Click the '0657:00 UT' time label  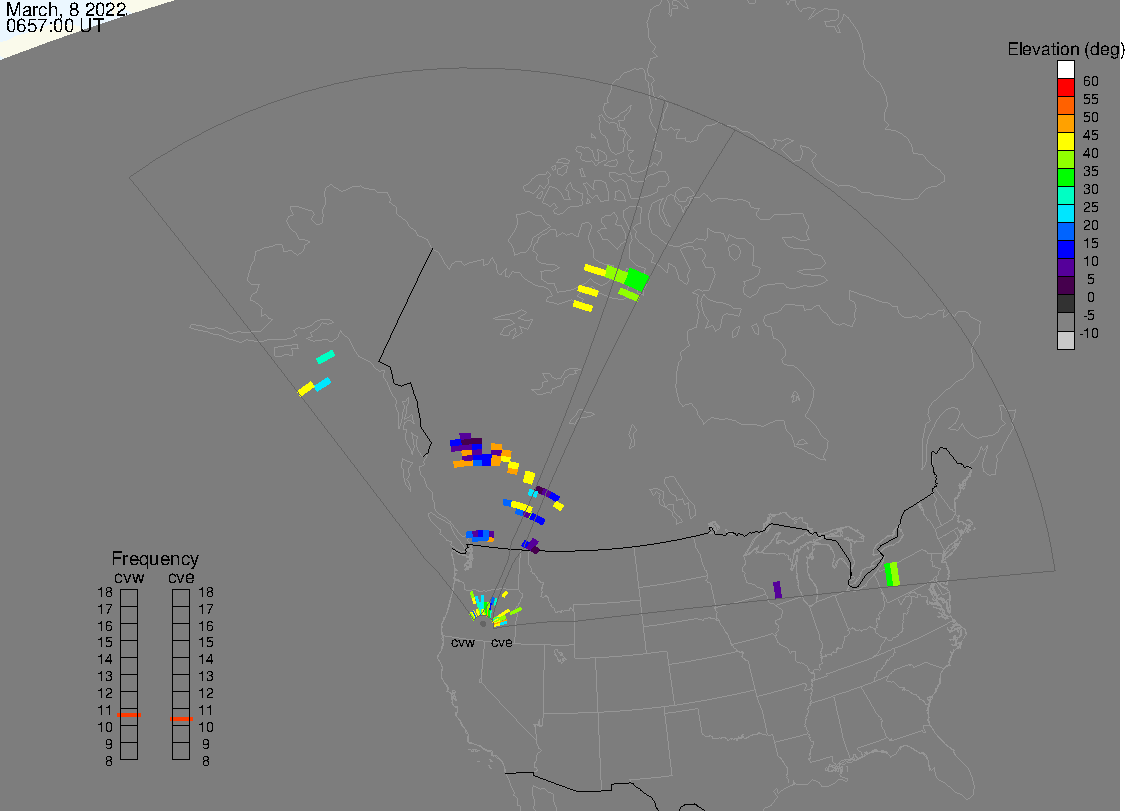55,26
